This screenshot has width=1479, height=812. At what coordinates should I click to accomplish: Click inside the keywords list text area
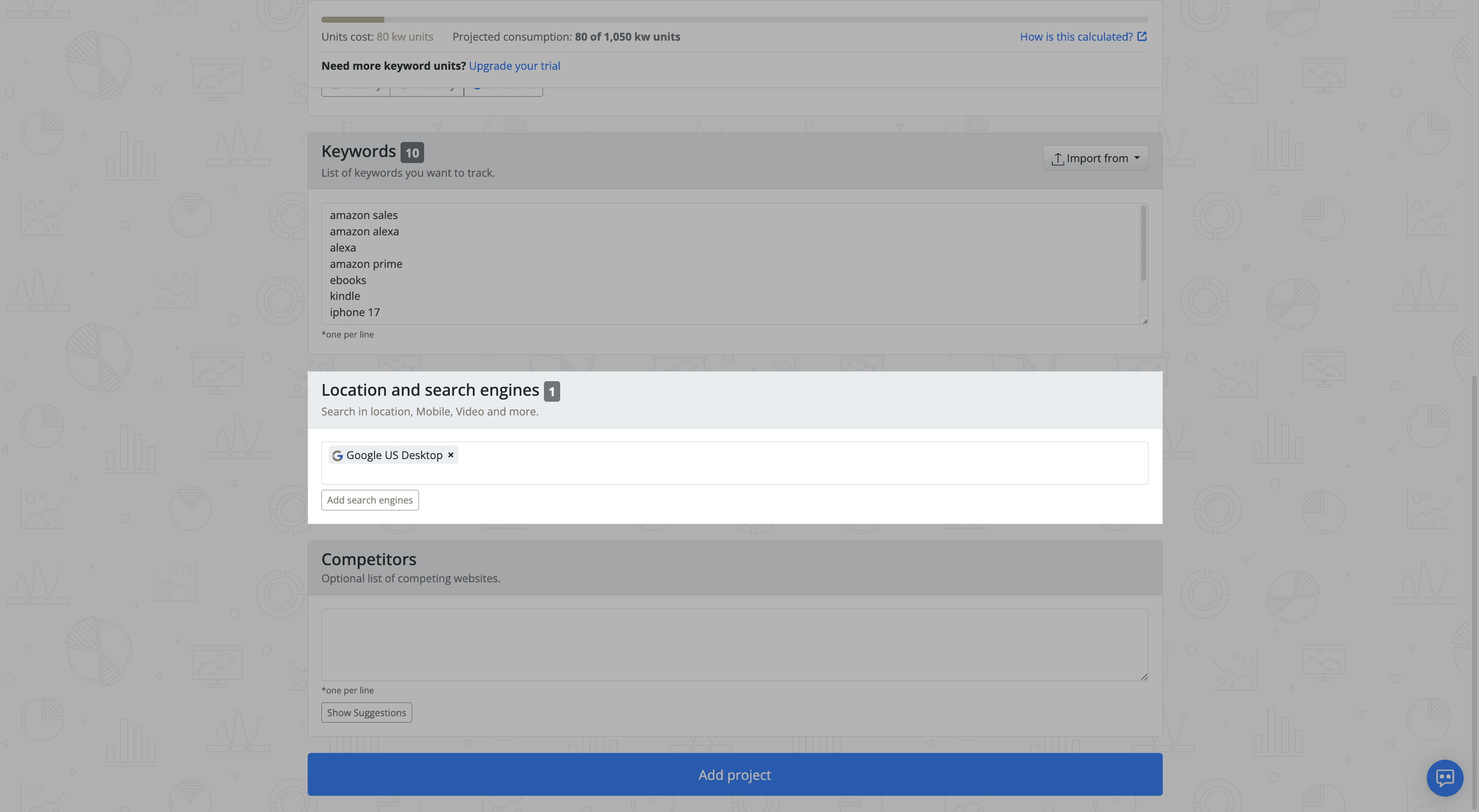click(x=730, y=264)
